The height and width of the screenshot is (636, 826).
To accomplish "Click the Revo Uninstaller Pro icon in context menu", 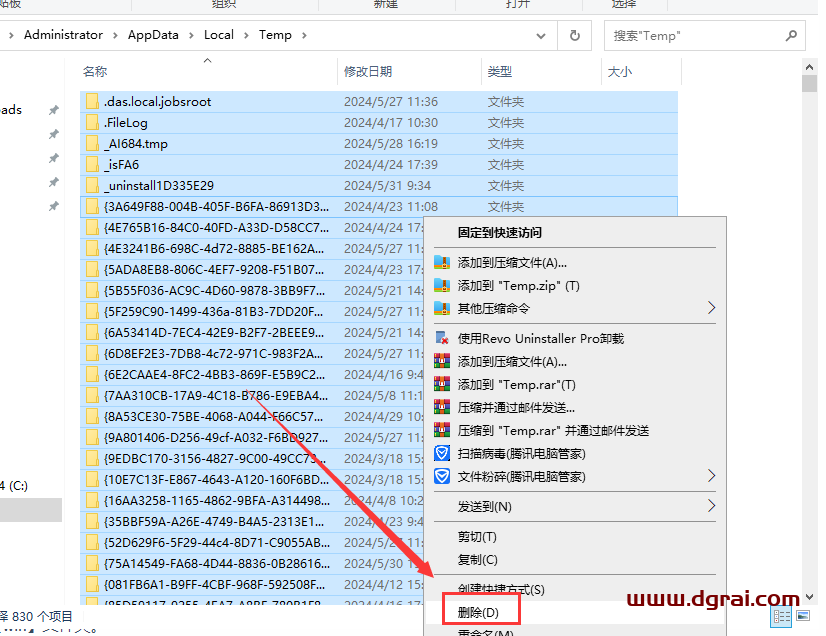I will coord(442,339).
